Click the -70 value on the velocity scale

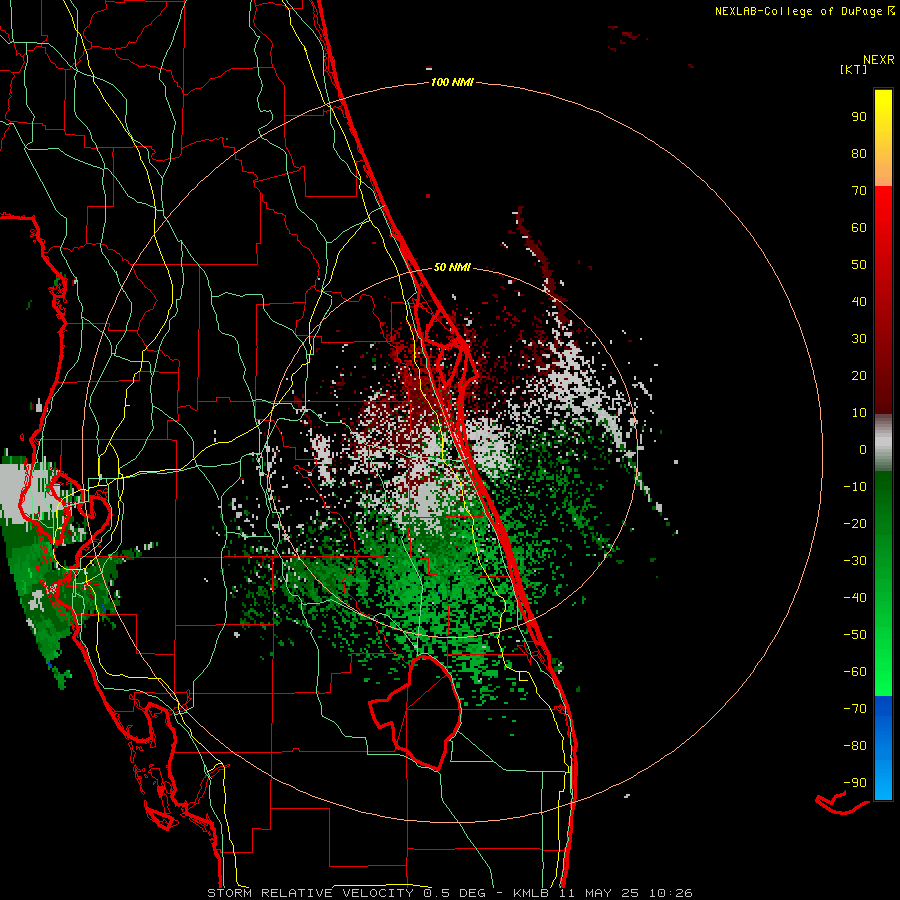[x=855, y=709]
